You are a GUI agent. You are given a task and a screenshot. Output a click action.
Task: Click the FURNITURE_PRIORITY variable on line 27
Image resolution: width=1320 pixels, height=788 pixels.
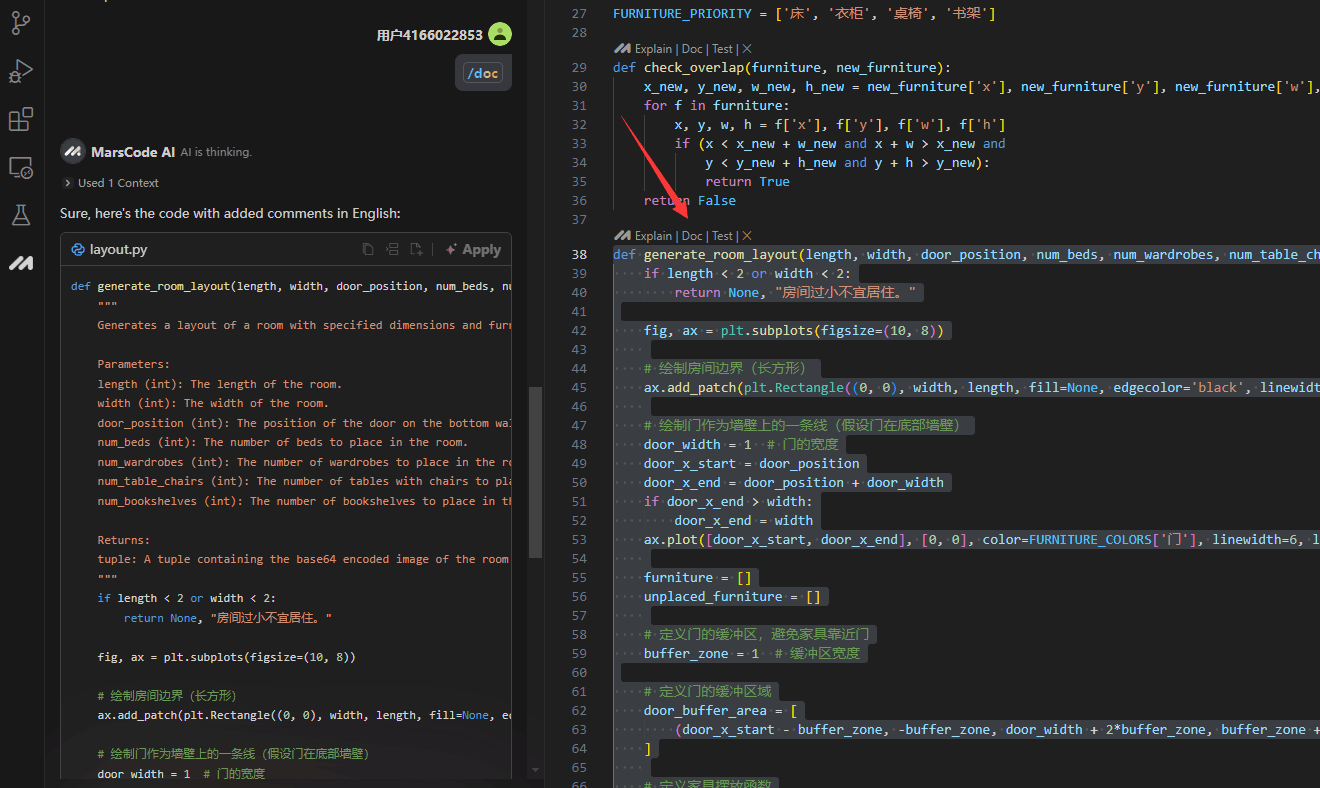click(682, 14)
